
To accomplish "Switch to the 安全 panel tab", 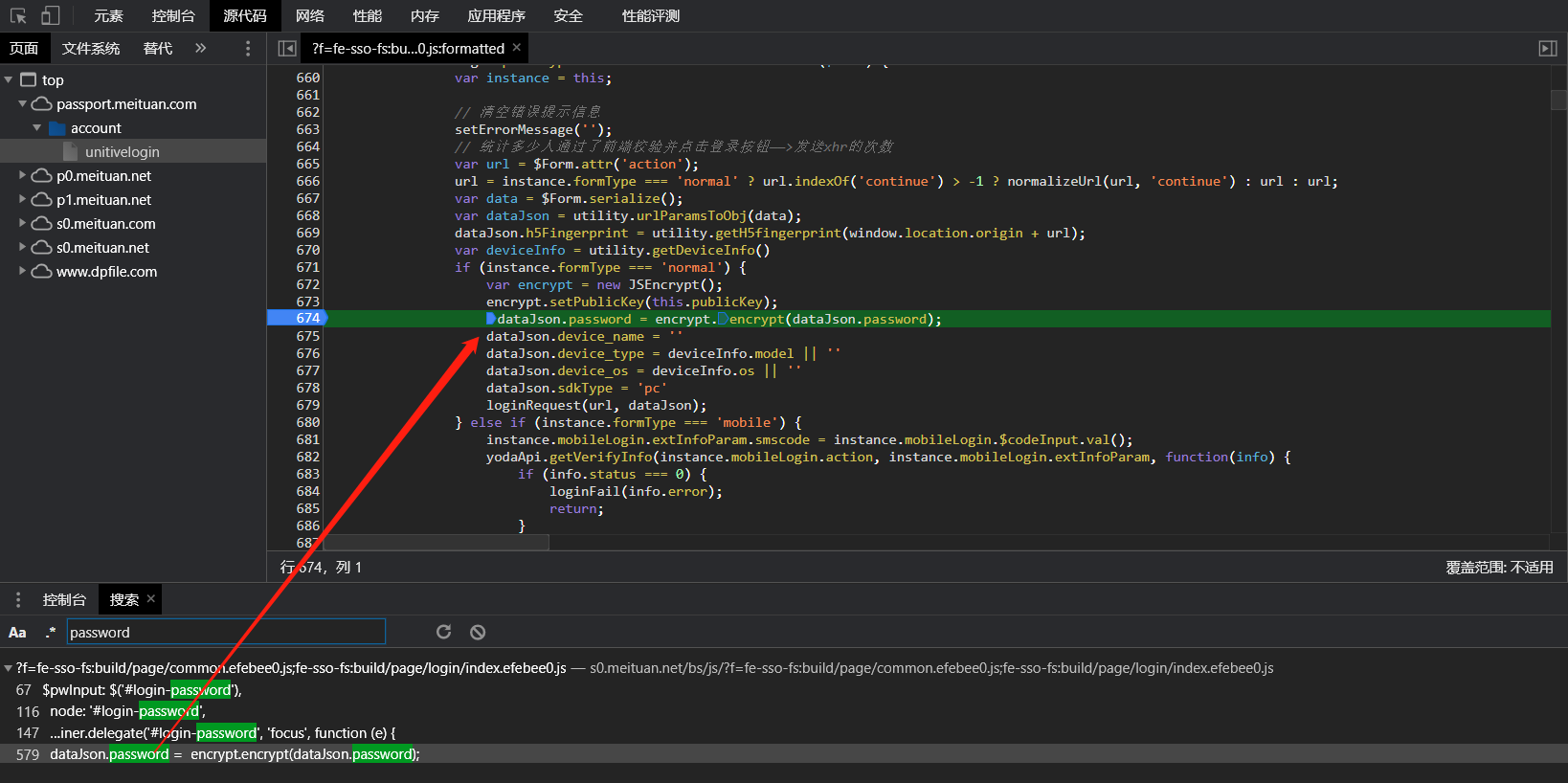I will [x=569, y=15].
